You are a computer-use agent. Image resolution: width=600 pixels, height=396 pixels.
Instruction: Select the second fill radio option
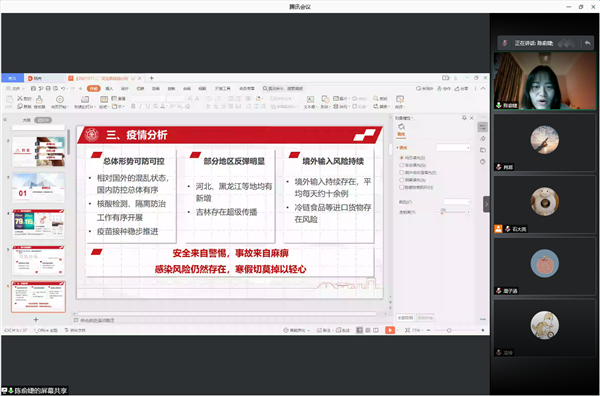pos(401,165)
